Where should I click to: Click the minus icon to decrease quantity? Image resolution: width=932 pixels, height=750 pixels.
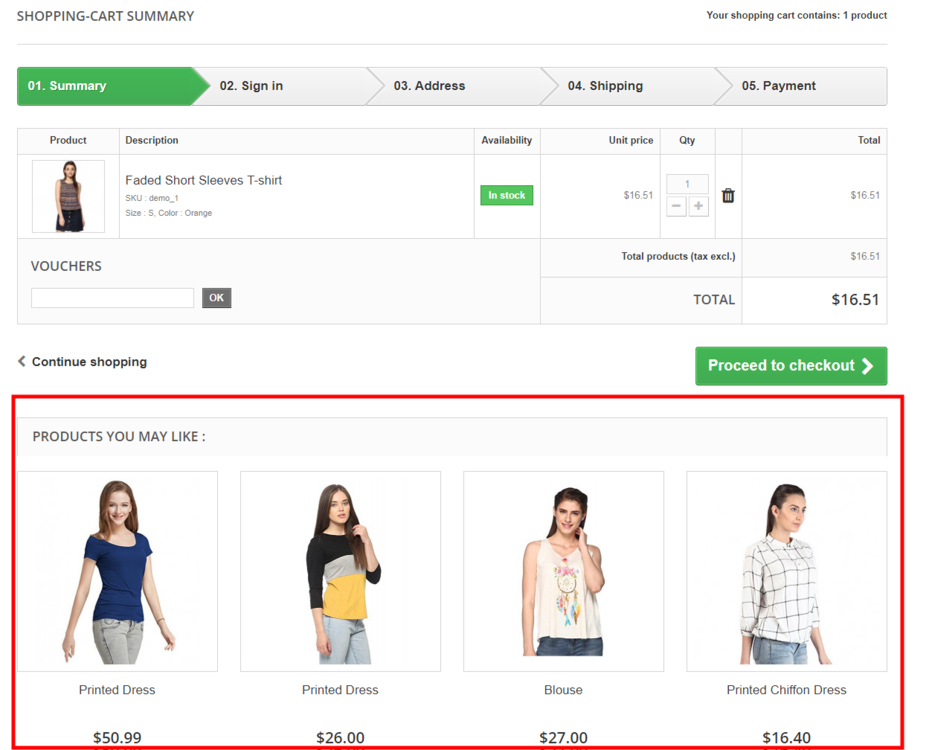tap(676, 206)
